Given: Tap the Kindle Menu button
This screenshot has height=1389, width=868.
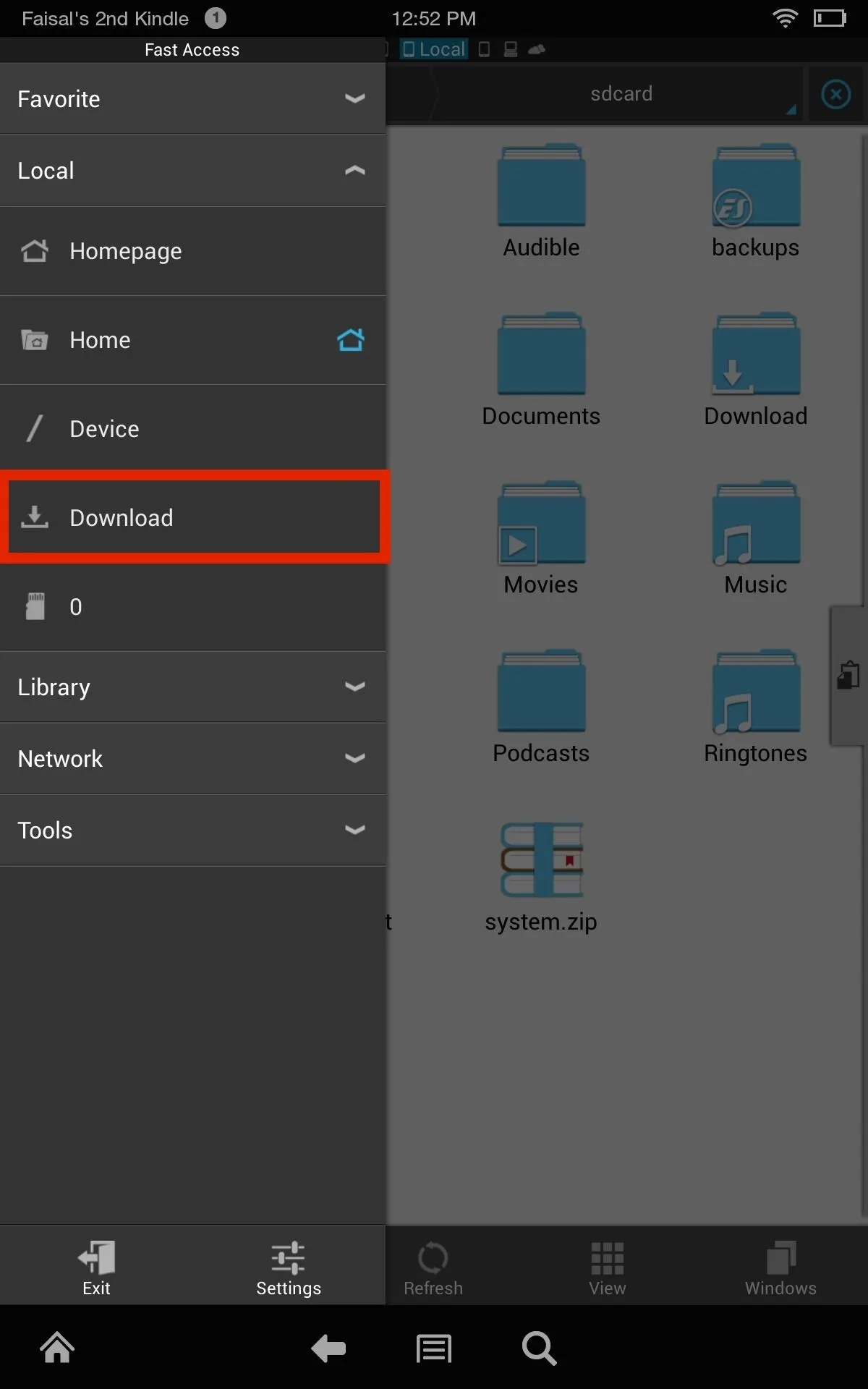Looking at the screenshot, I should (434, 1348).
